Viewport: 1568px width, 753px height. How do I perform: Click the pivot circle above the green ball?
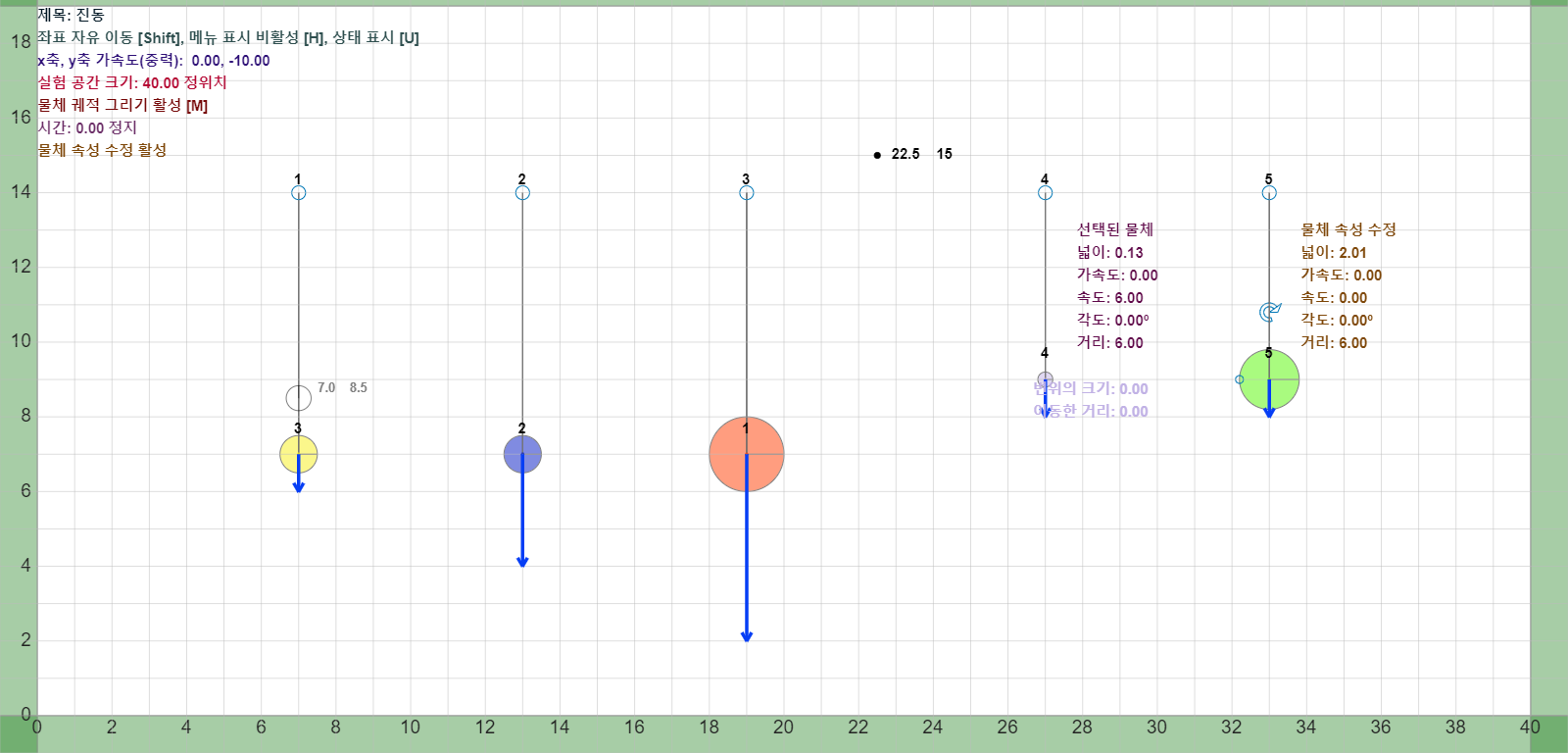1269,193
